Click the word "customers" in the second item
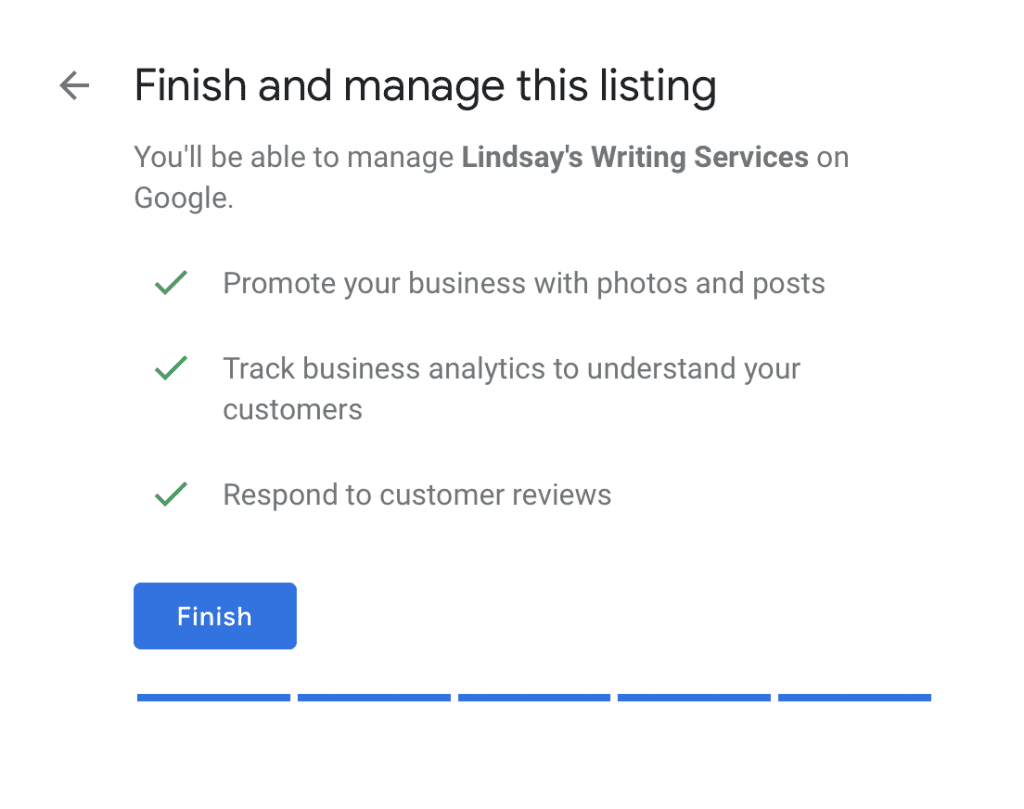The width and height of the screenshot is (1024, 809). tap(292, 409)
